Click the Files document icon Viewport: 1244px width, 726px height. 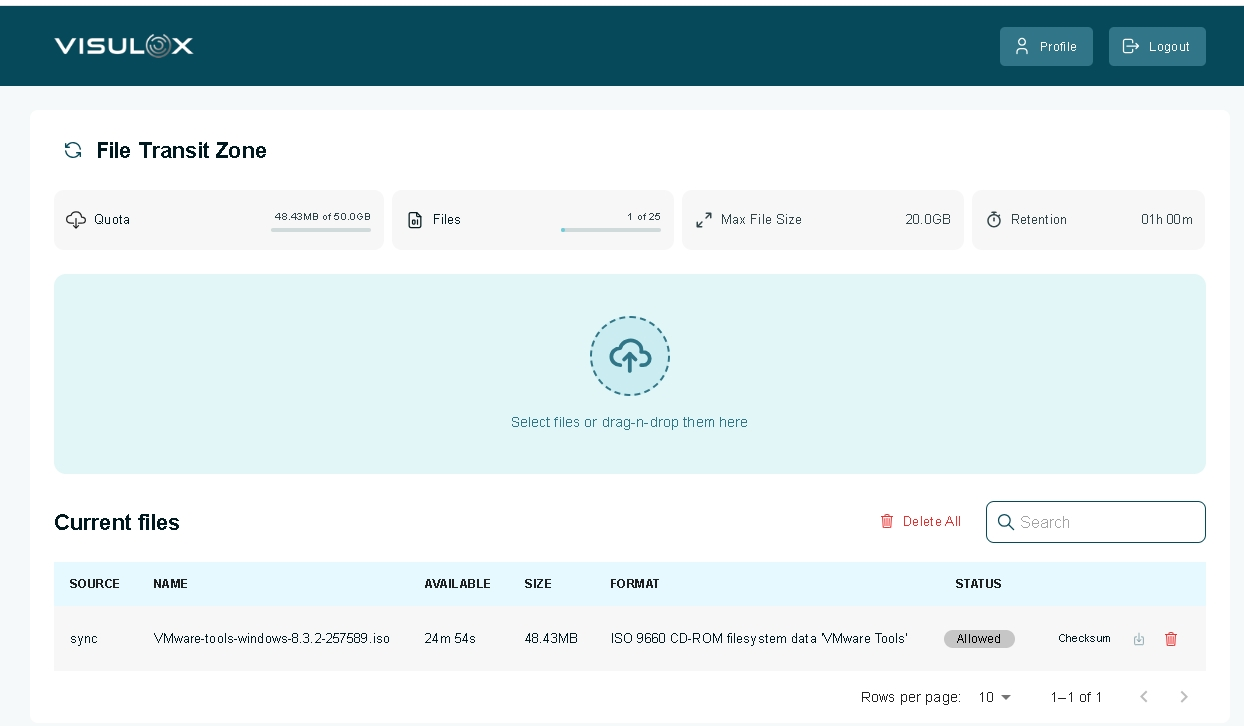[415, 220]
